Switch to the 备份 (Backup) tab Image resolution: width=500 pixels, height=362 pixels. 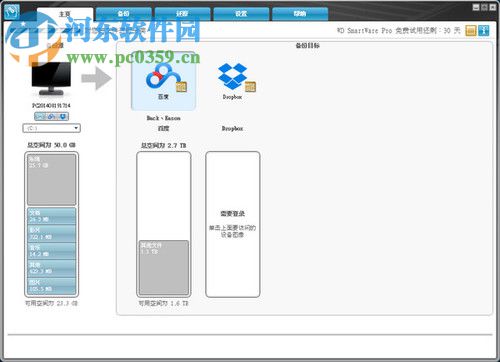pos(124,14)
